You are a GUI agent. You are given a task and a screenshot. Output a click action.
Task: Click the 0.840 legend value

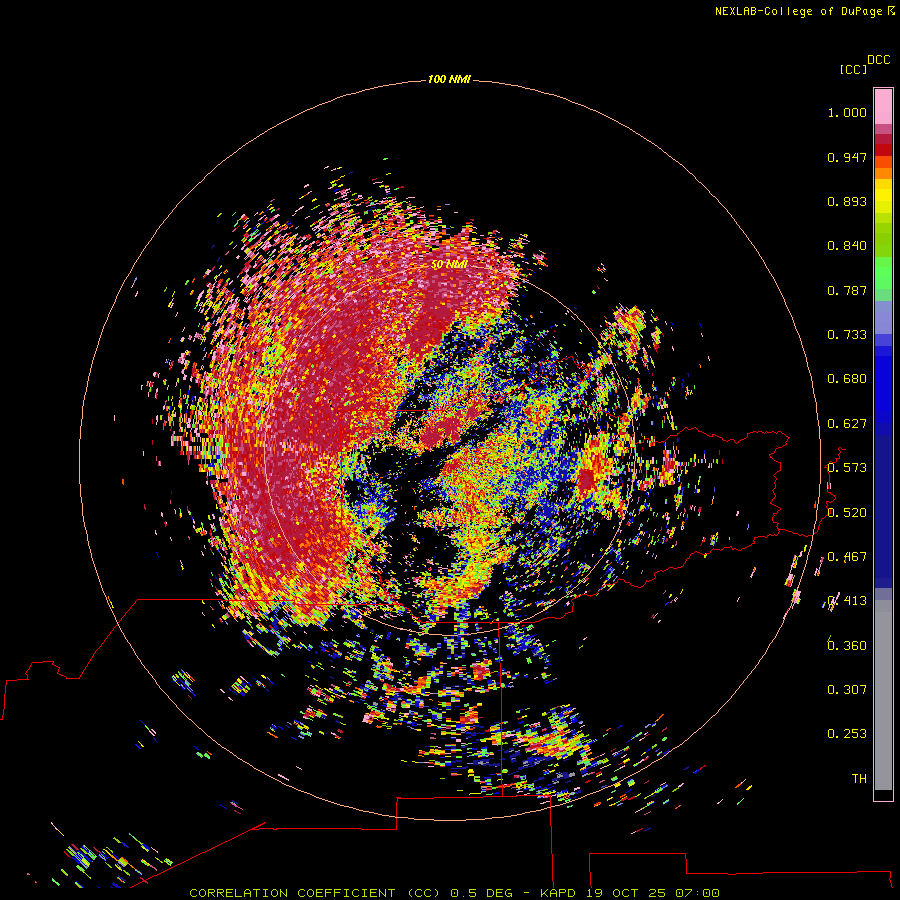(847, 246)
